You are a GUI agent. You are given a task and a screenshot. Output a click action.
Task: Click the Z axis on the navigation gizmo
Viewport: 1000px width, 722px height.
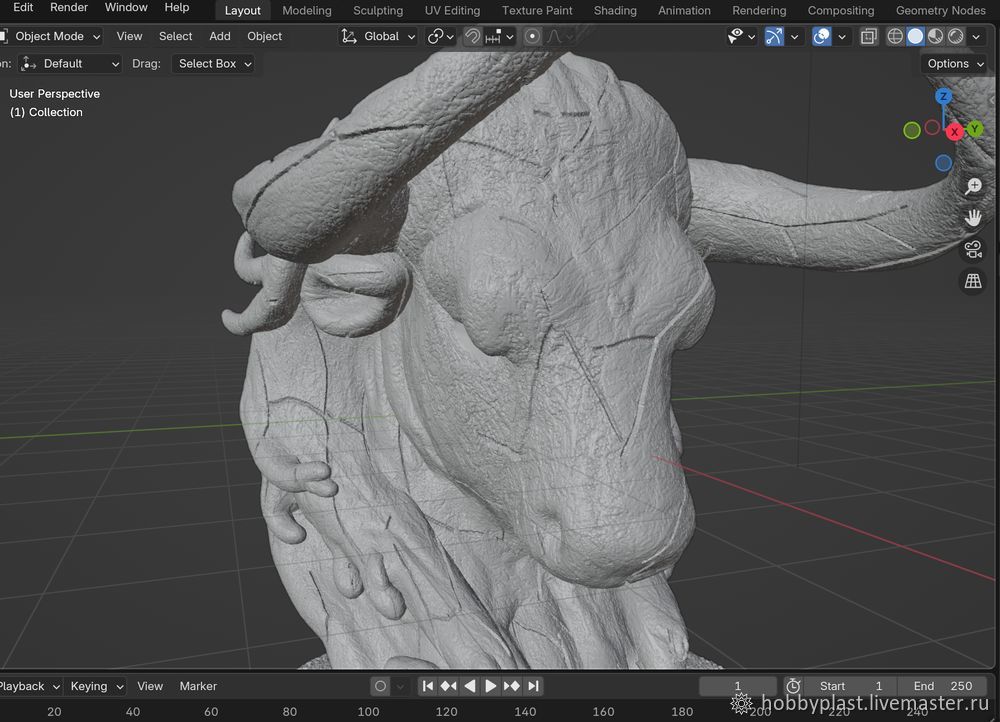click(x=943, y=97)
